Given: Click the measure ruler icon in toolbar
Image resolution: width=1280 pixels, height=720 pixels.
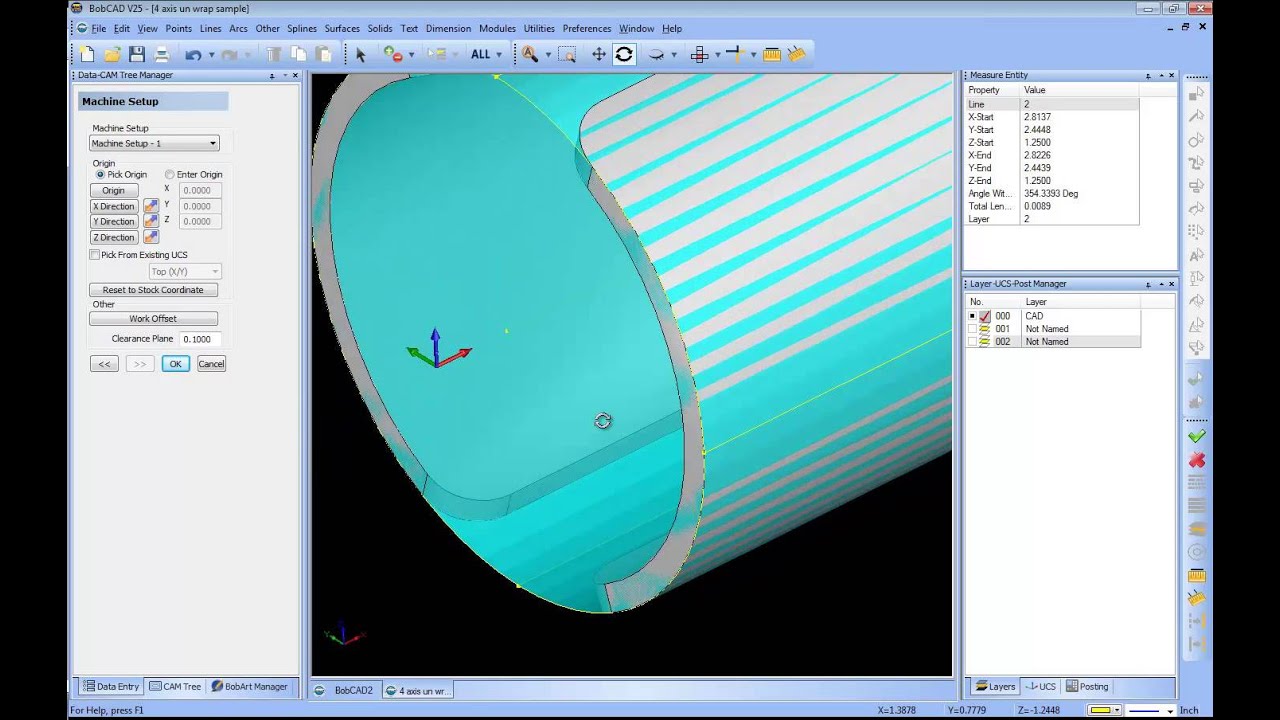Looking at the screenshot, I should pos(772,54).
